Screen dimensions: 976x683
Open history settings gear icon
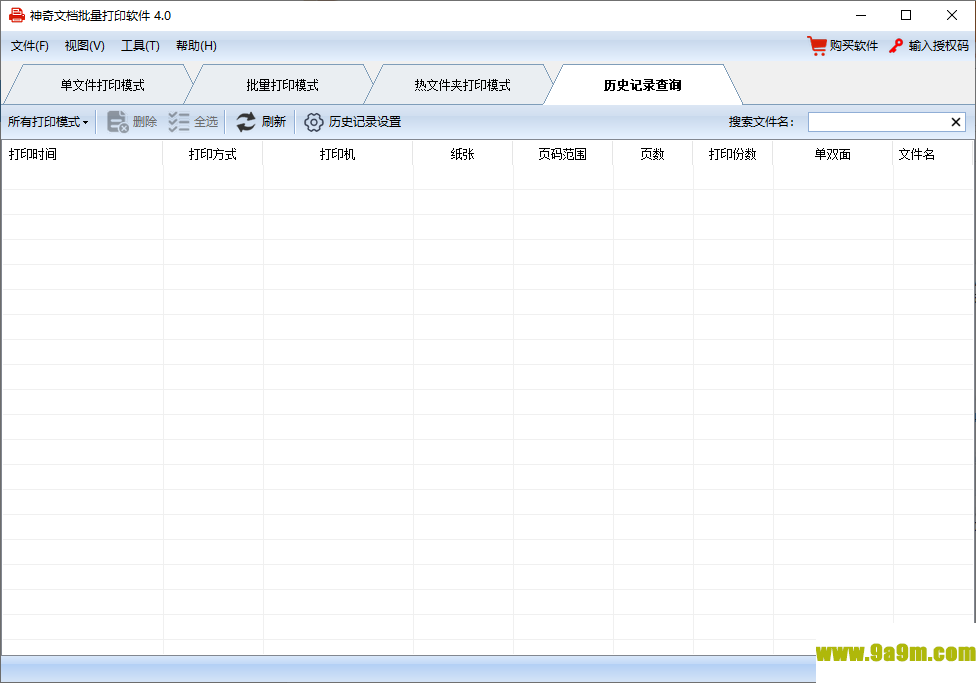click(x=314, y=122)
